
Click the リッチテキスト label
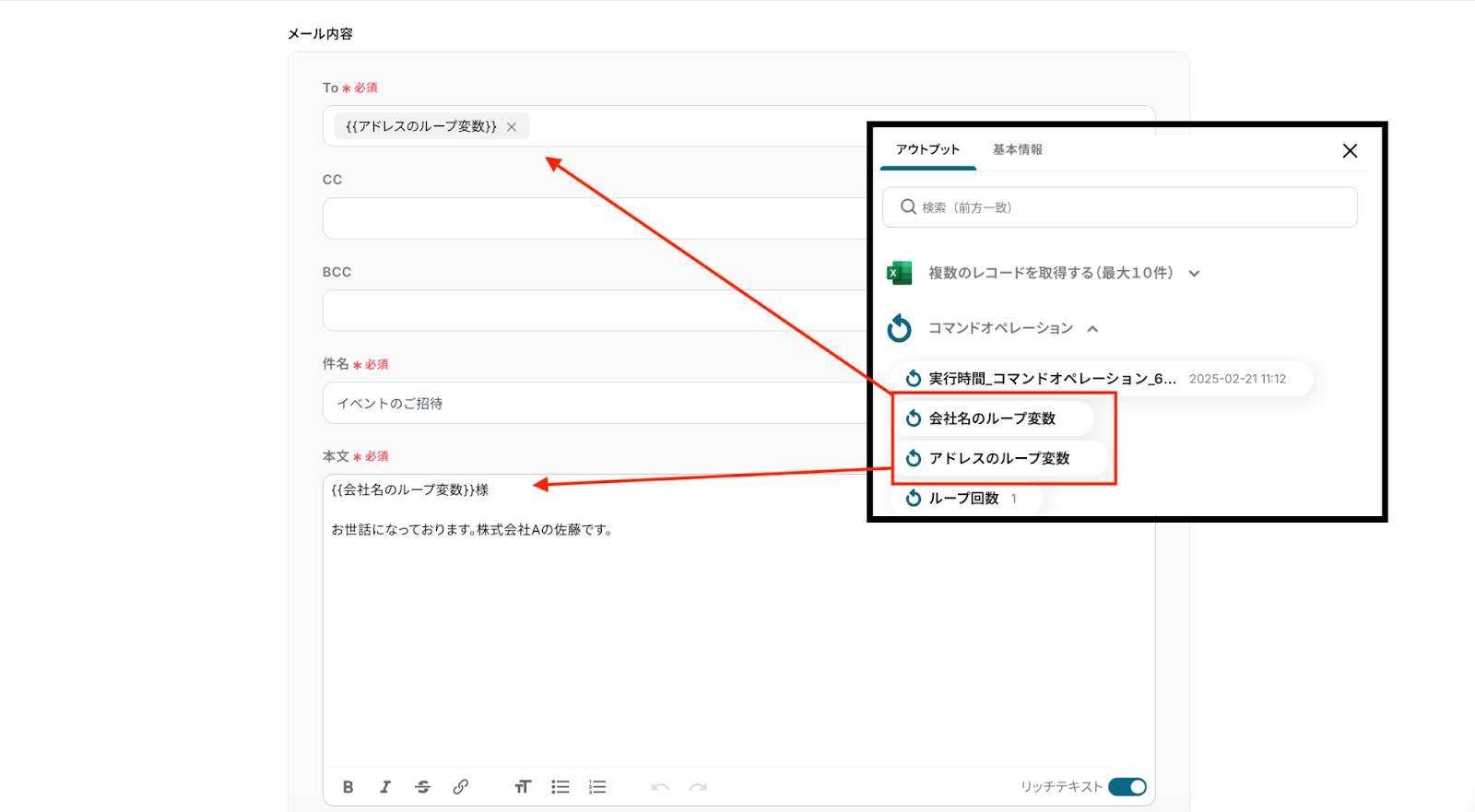pos(1061,787)
